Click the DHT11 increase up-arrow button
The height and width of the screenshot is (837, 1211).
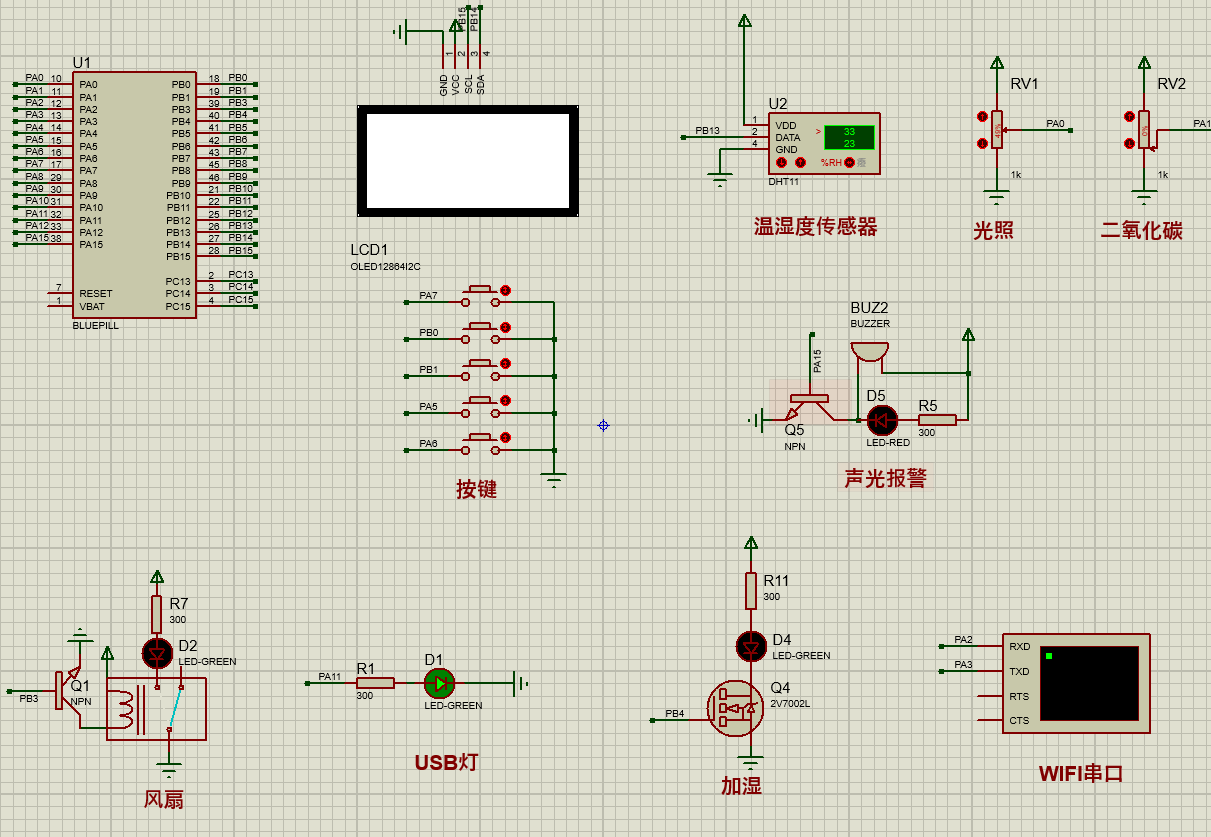pyautogui.click(x=800, y=162)
